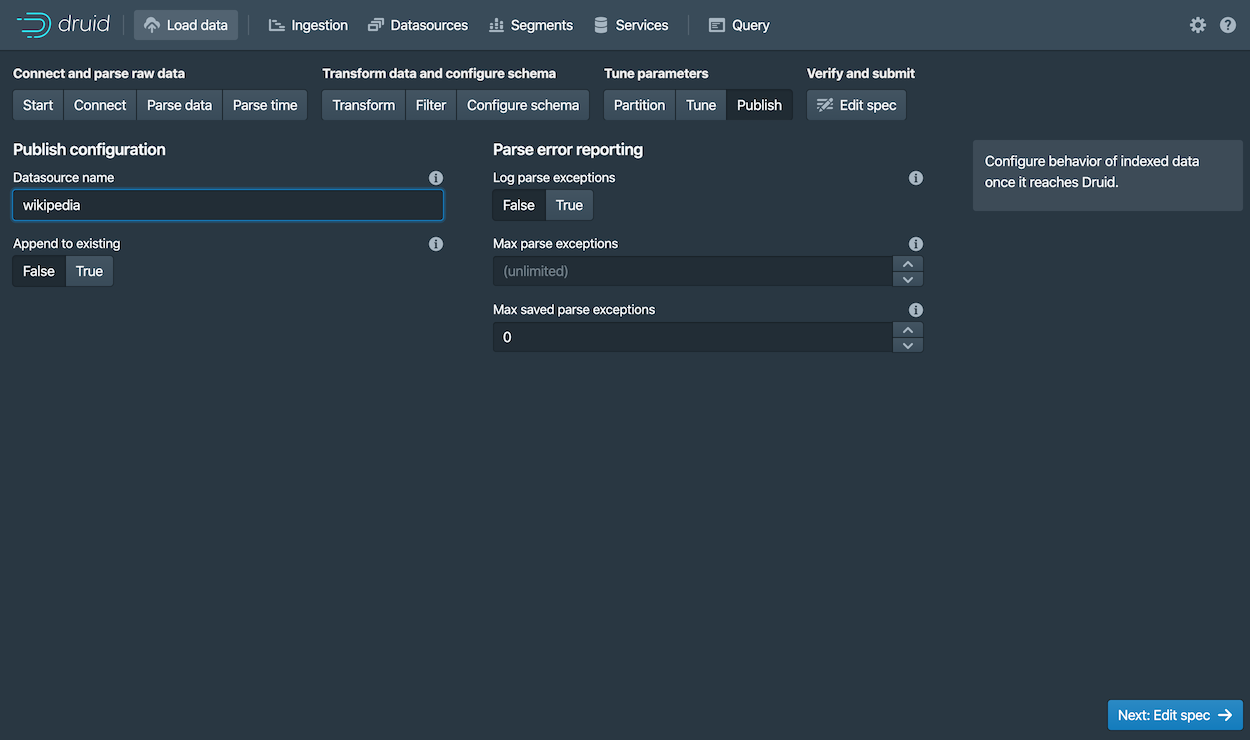Open the Datasources view

tap(417, 24)
